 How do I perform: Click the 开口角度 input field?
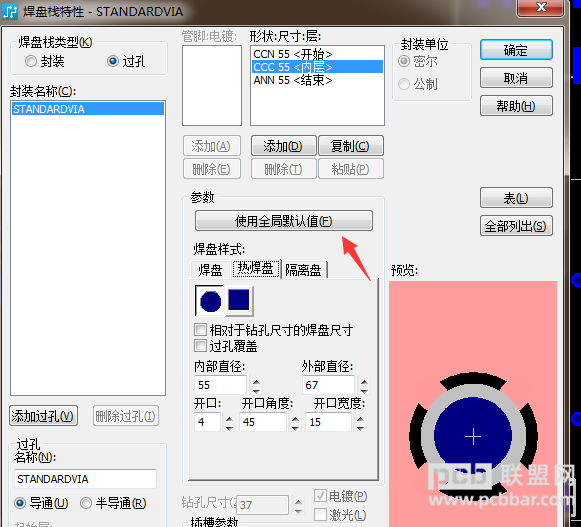tap(262, 422)
